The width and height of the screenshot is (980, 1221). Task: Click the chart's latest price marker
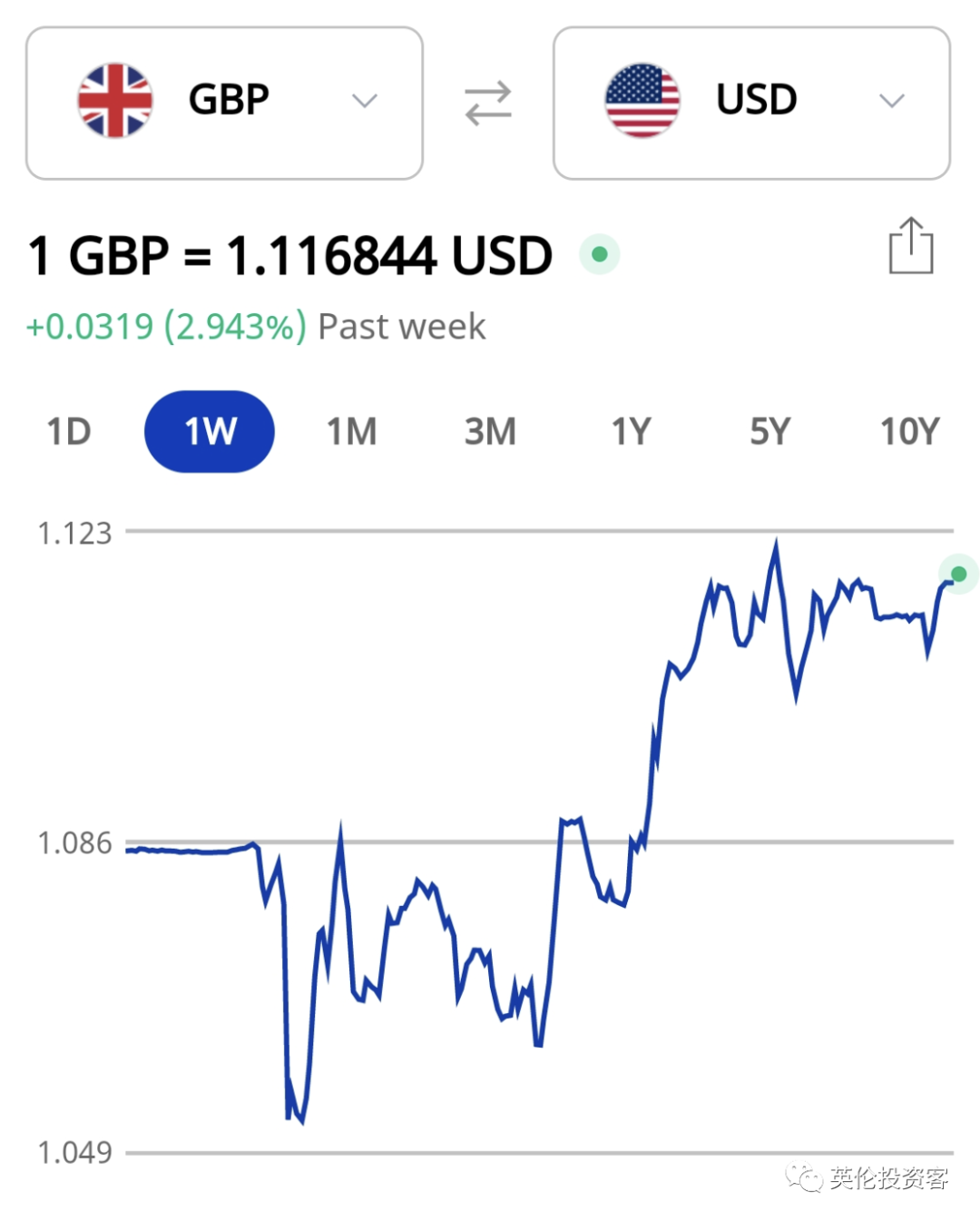point(958,574)
